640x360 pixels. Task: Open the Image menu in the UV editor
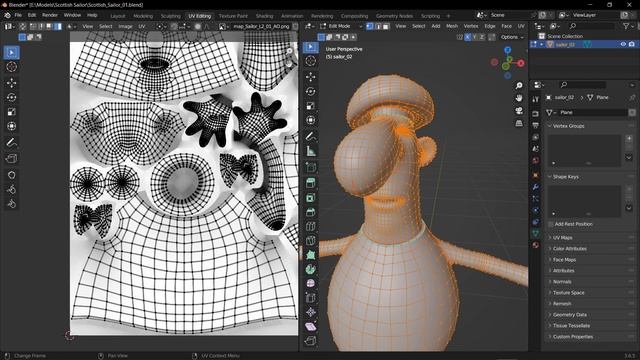(125, 27)
